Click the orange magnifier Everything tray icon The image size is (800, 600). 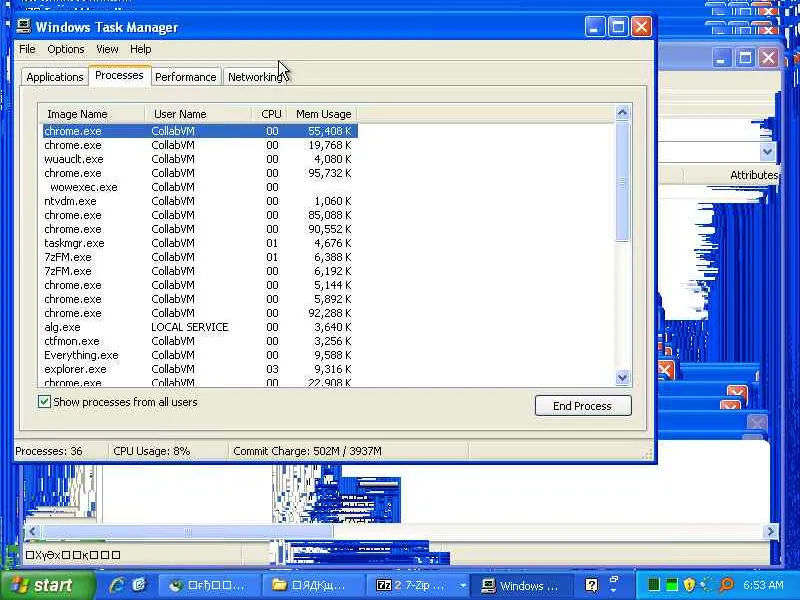727,585
